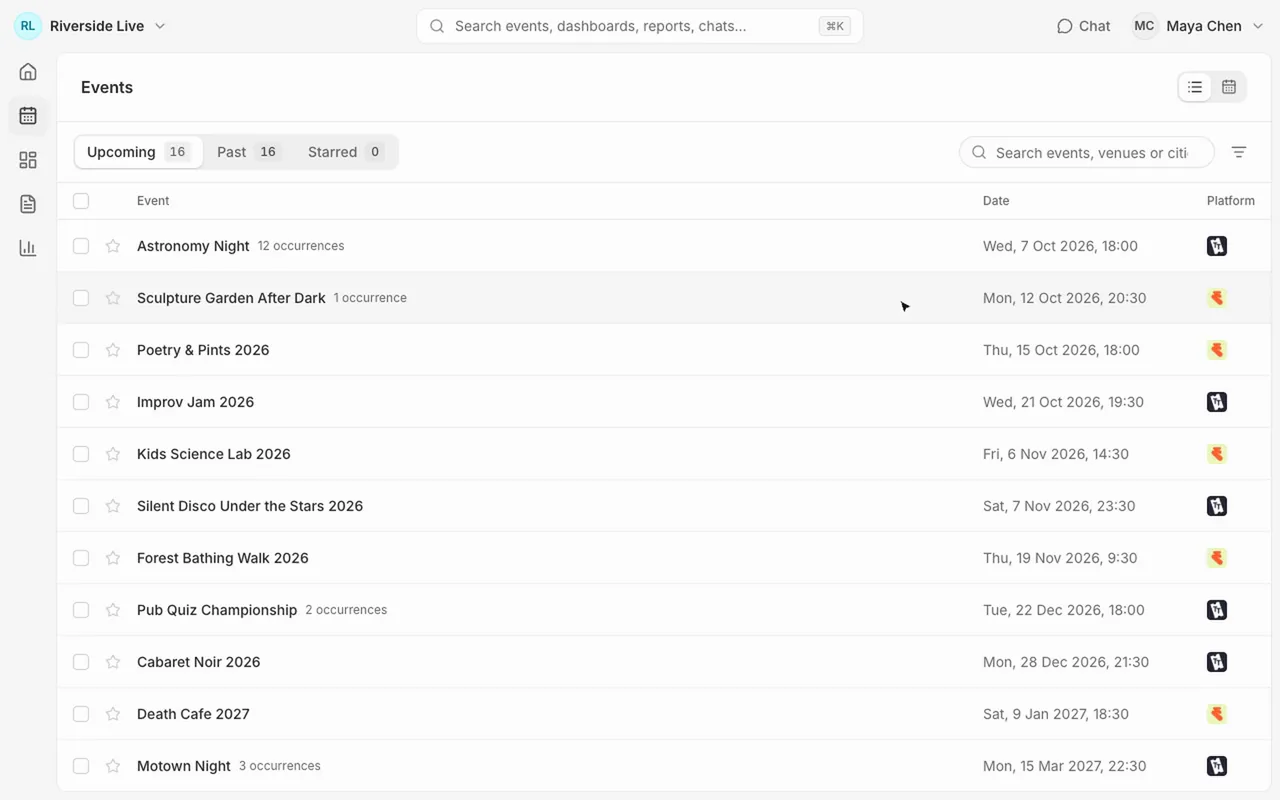
Task: Click the Event column header
Action: coord(153,201)
